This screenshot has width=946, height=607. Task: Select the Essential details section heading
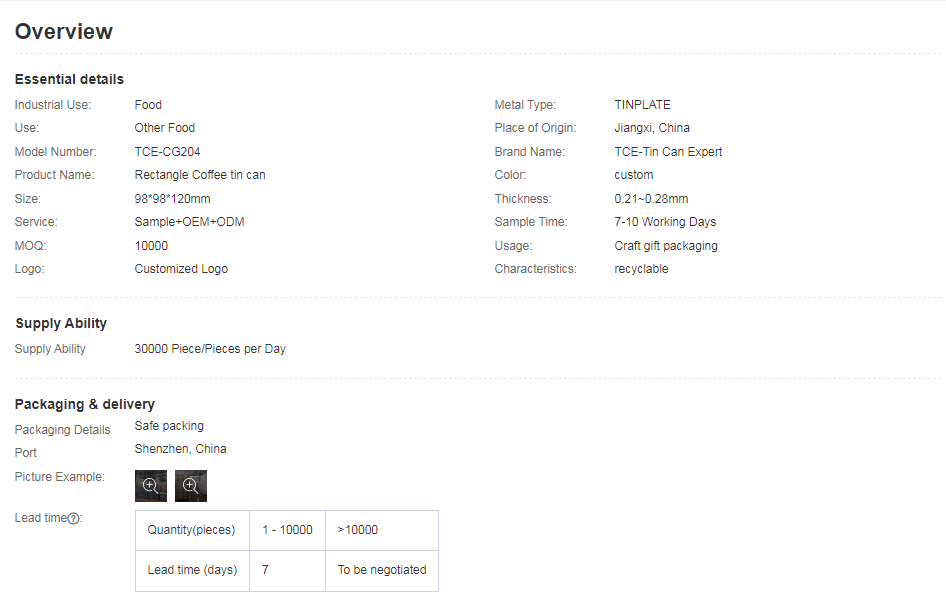point(69,79)
